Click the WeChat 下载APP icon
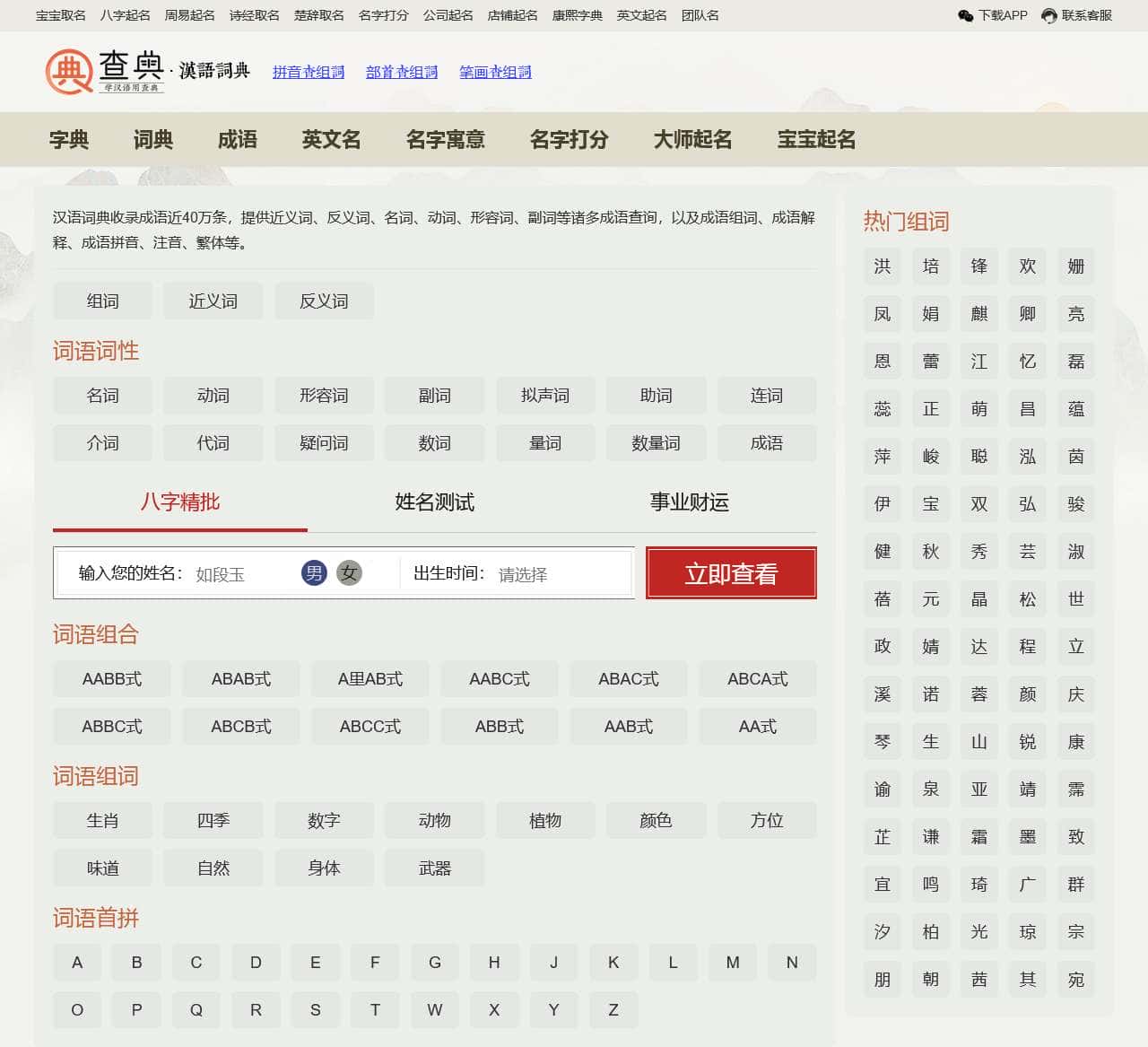This screenshot has width=1148, height=1047. pyautogui.click(x=966, y=15)
